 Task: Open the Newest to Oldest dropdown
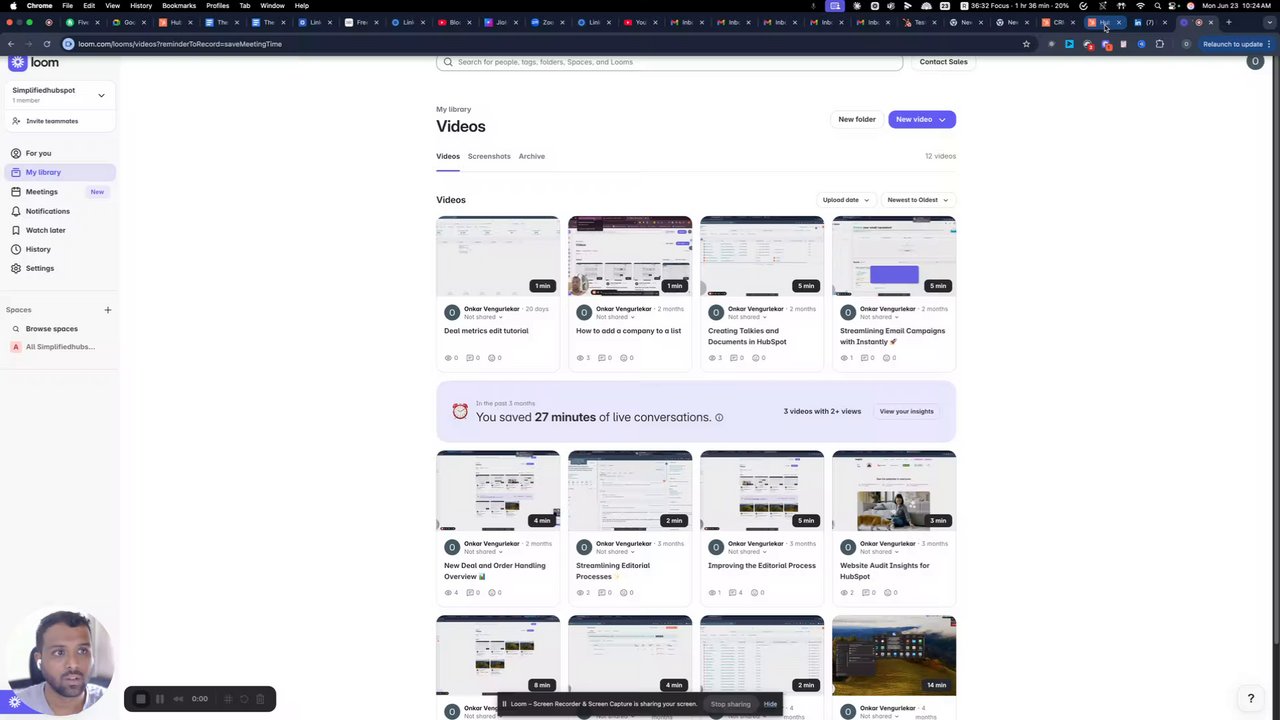917,200
